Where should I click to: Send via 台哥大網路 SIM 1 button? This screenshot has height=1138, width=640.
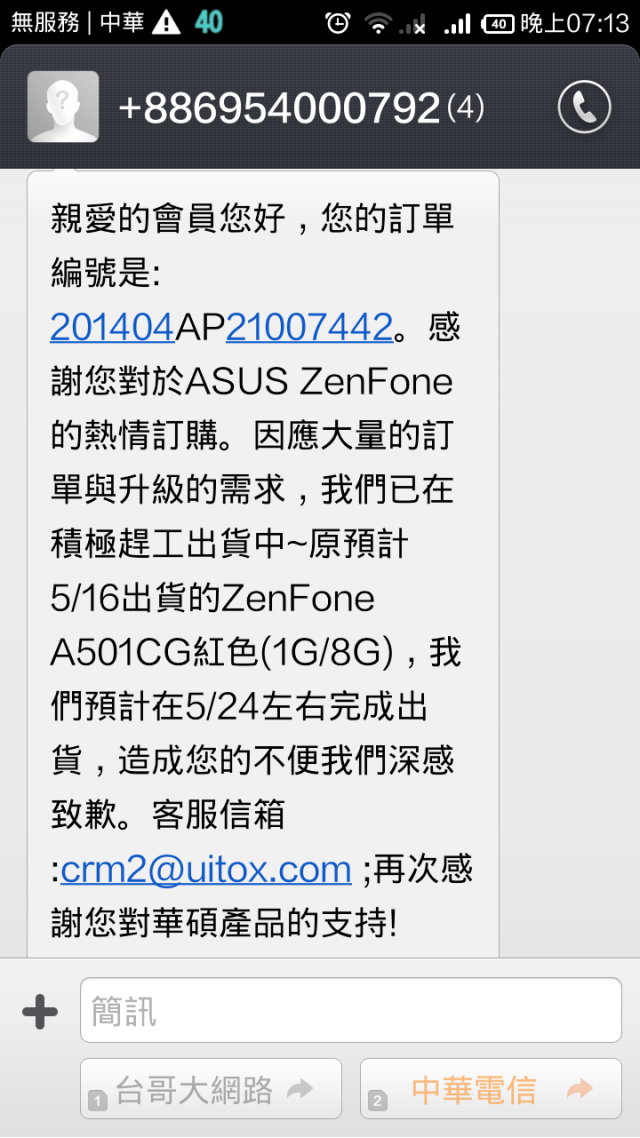pos(210,1089)
